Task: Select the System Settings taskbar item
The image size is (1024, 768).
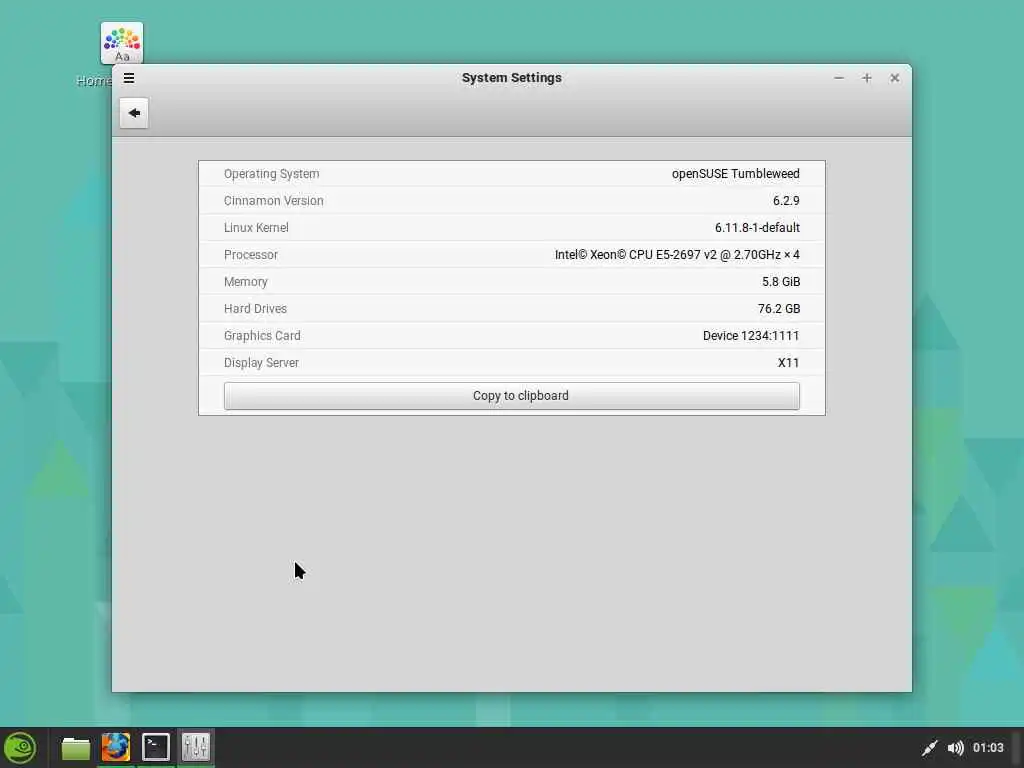Action: coord(195,748)
